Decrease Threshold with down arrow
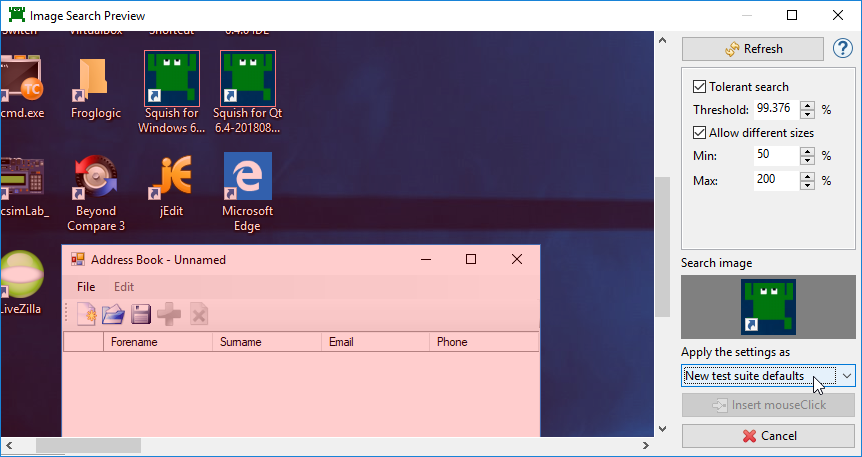This screenshot has width=862, height=457. click(x=807, y=114)
